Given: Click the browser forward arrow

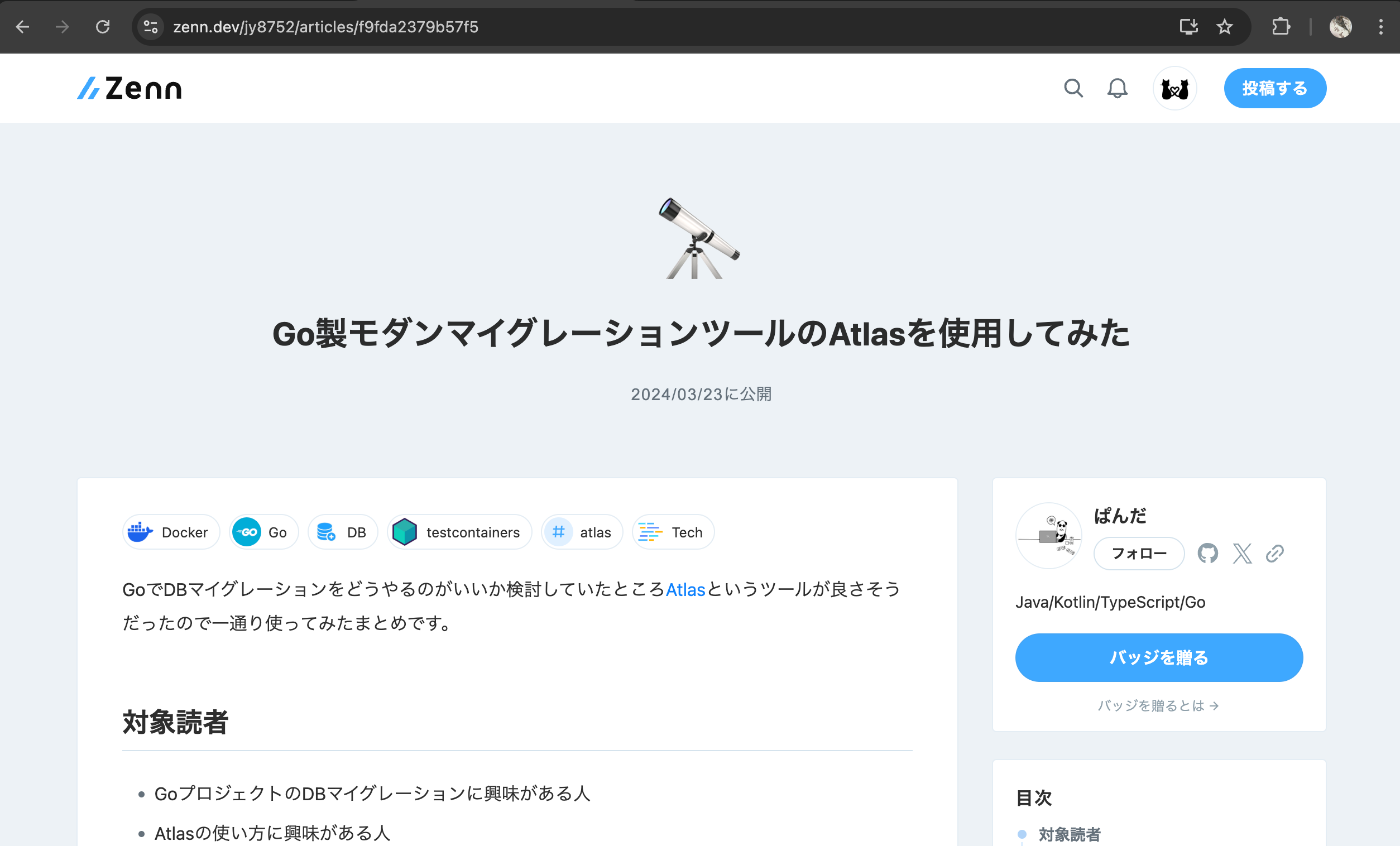Looking at the screenshot, I should [x=63, y=27].
